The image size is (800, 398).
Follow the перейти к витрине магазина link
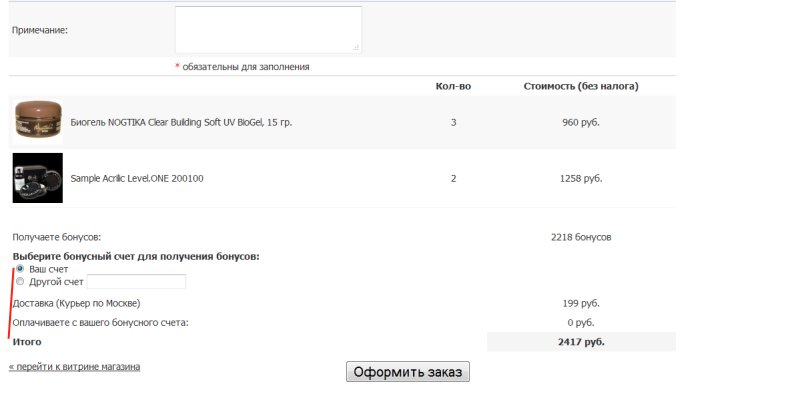point(74,366)
